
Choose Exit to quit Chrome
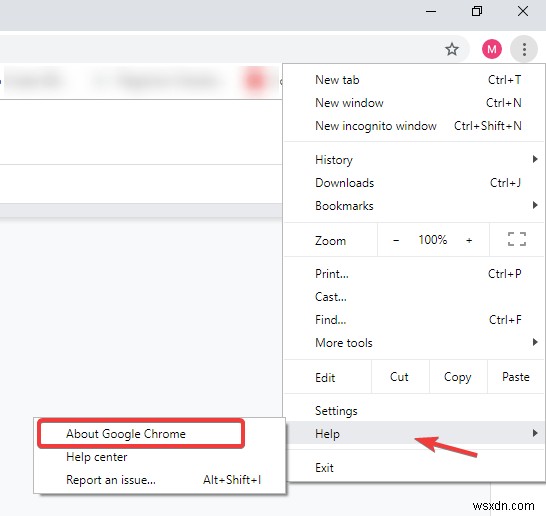(414, 467)
